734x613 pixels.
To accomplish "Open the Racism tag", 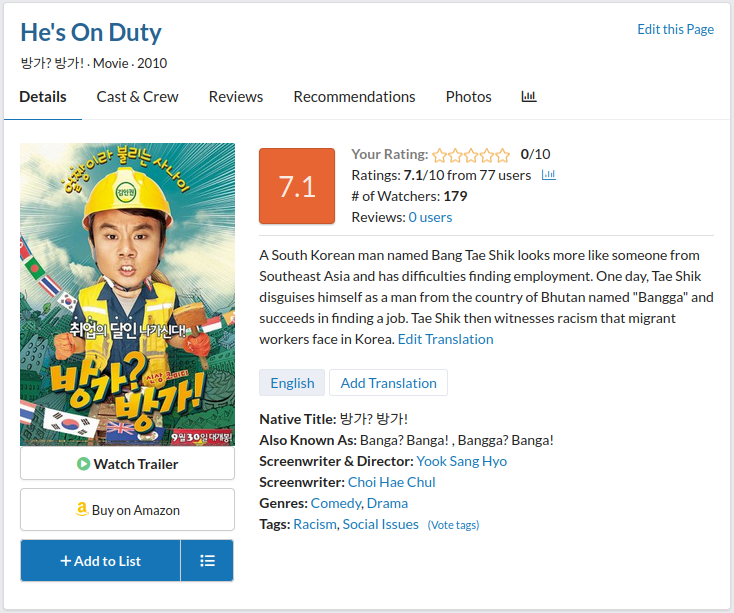I will [x=315, y=525].
